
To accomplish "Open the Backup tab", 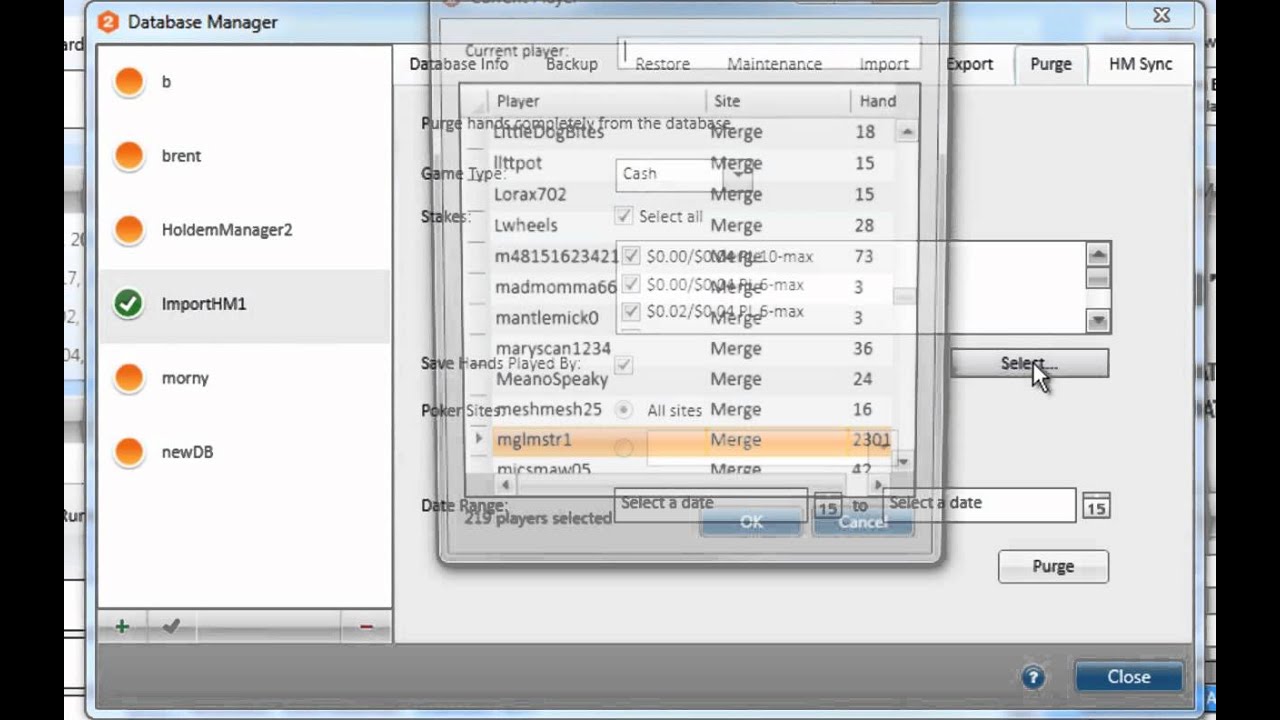I will (572, 64).
